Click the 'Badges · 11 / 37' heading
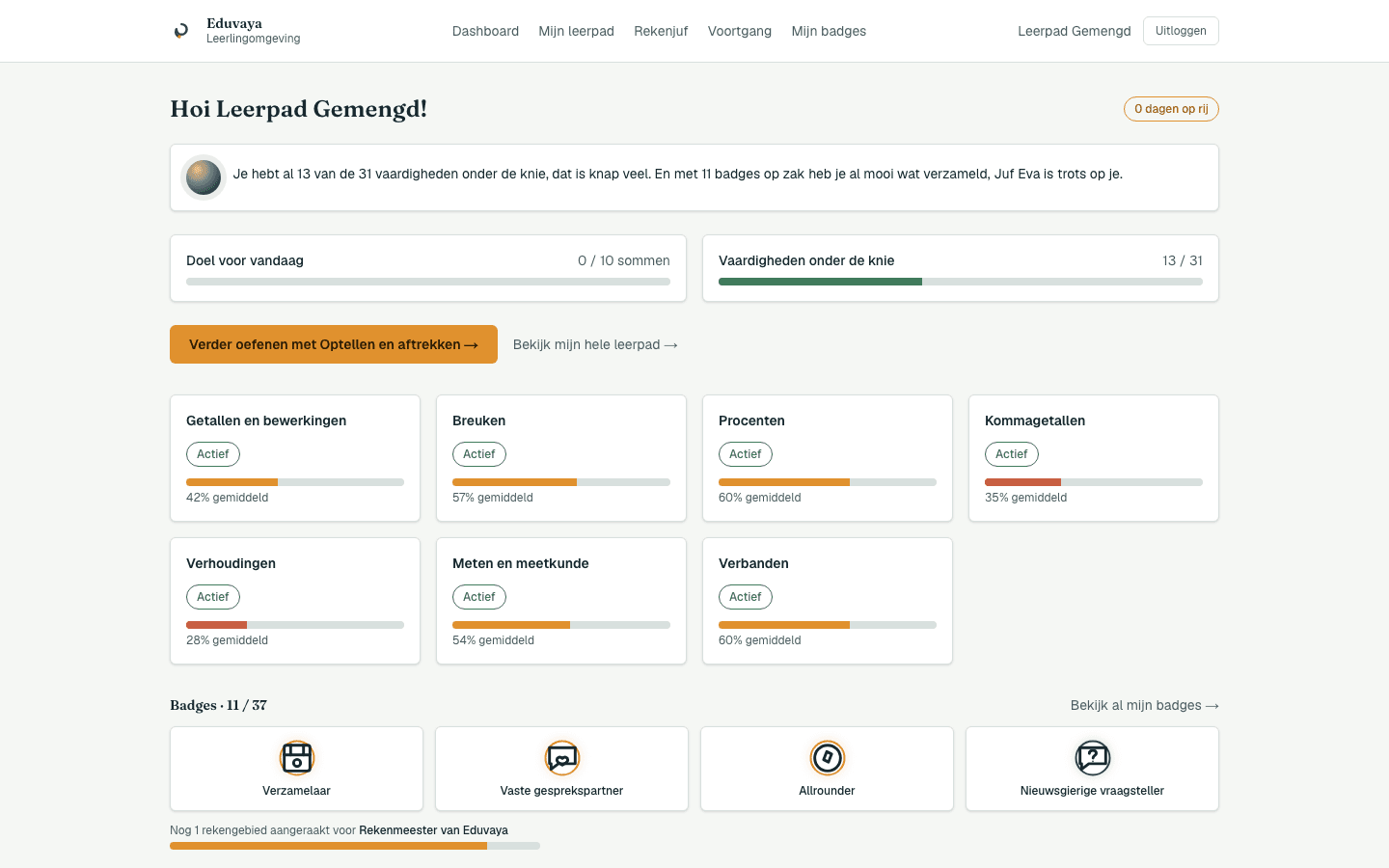This screenshot has height=868, width=1389. 219,705
